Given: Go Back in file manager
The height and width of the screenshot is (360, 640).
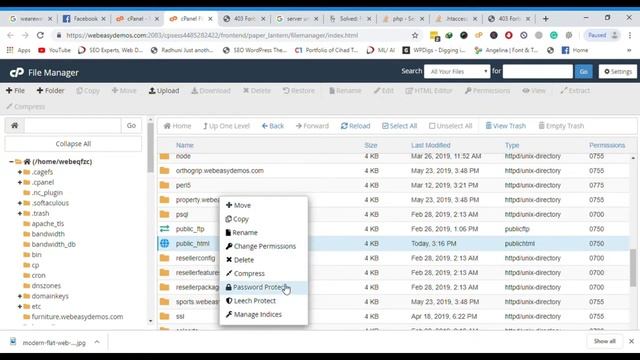Looking at the screenshot, I should (273, 126).
